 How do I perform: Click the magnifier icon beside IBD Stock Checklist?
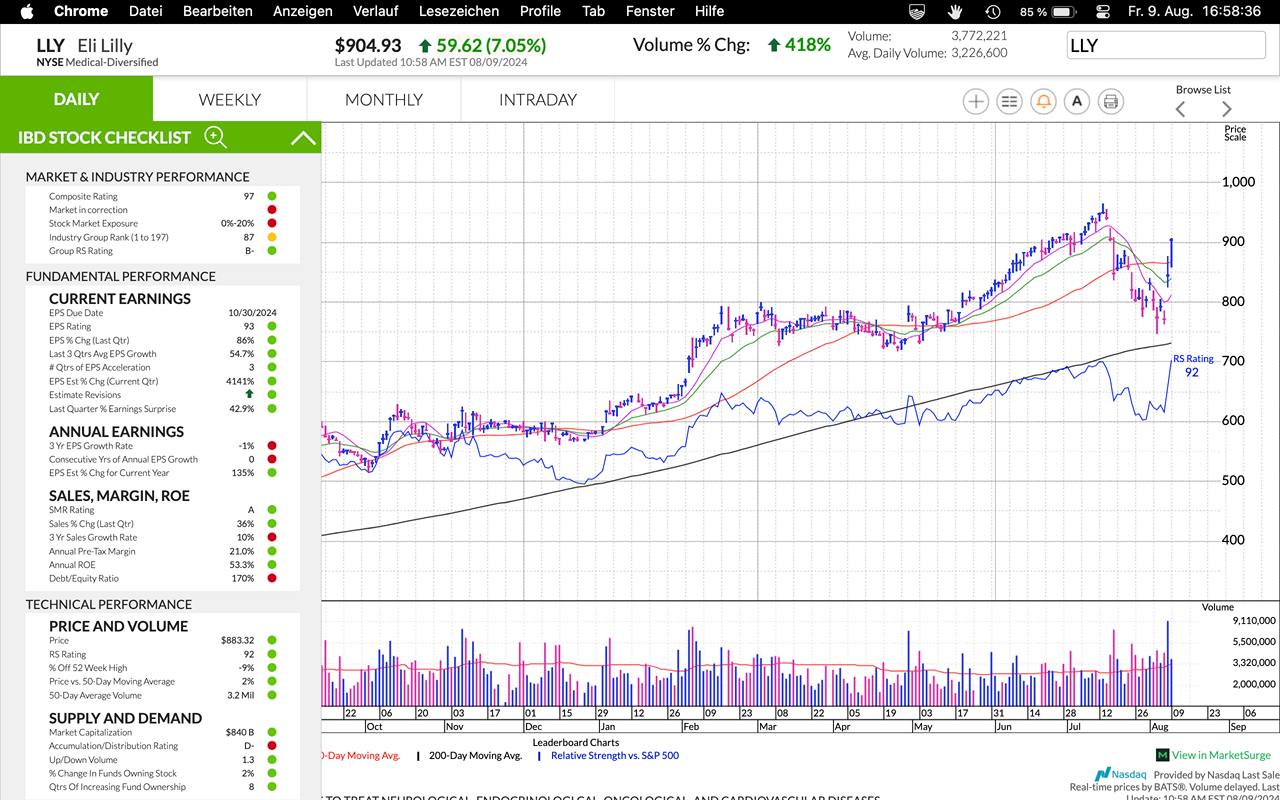click(x=215, y=137)
